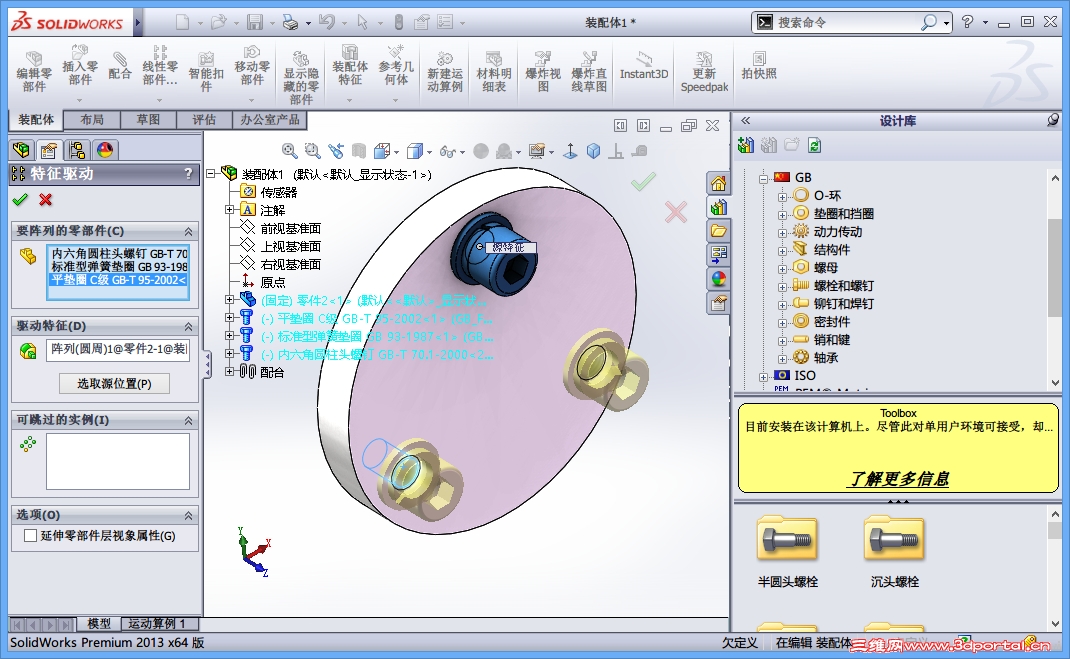Click the save icon in title bar

[255, 23]
